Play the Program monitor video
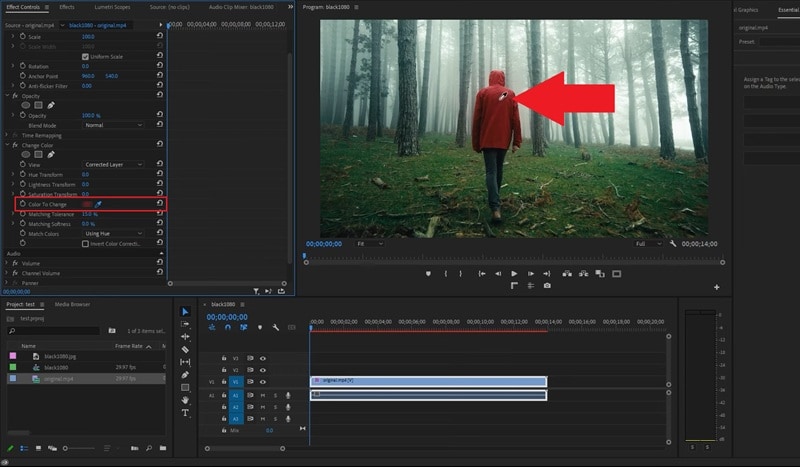The height and width of the screenshot is (467, 800). pos(514,274)
